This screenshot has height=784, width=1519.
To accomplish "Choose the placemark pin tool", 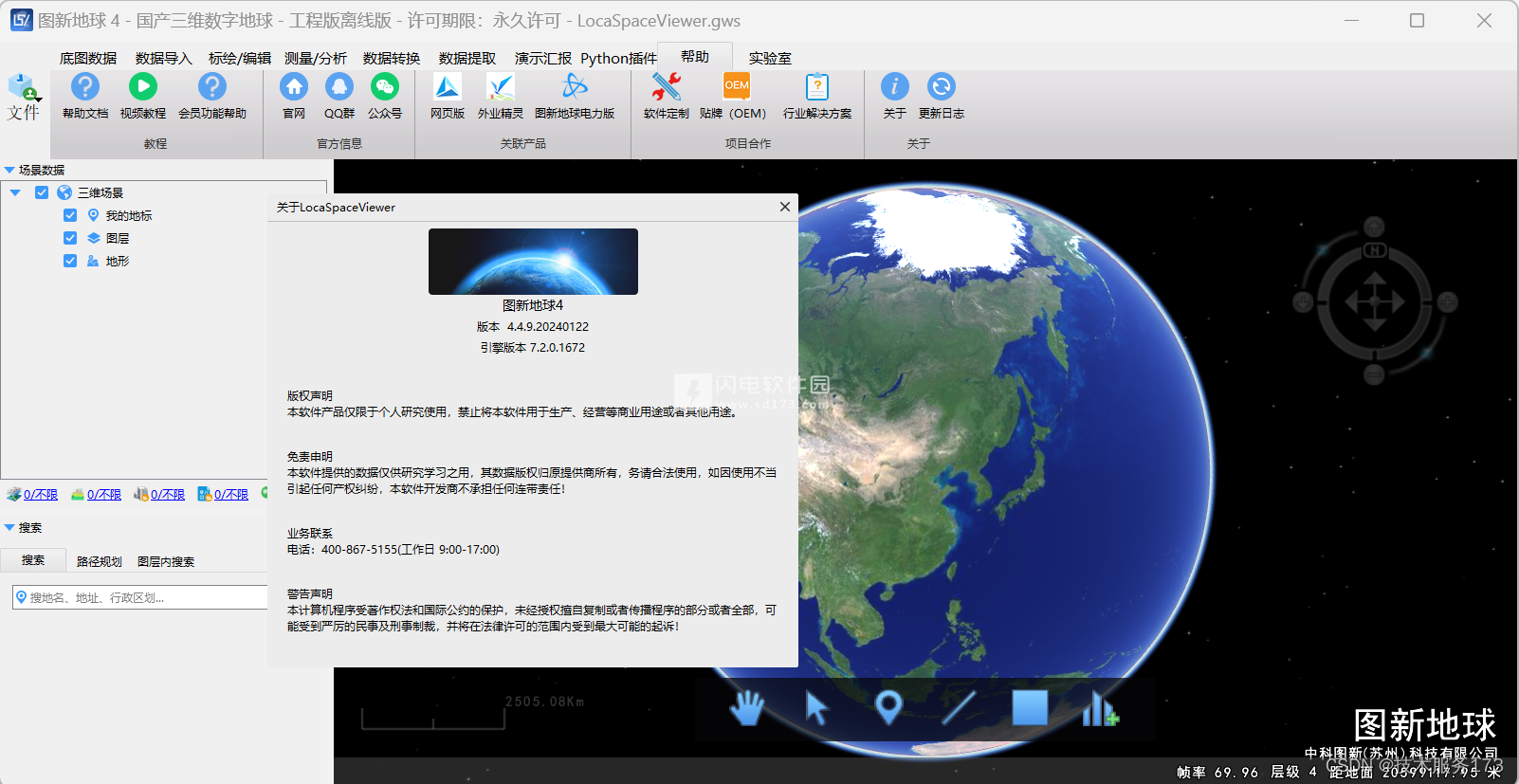I will (x=888, y=707).
